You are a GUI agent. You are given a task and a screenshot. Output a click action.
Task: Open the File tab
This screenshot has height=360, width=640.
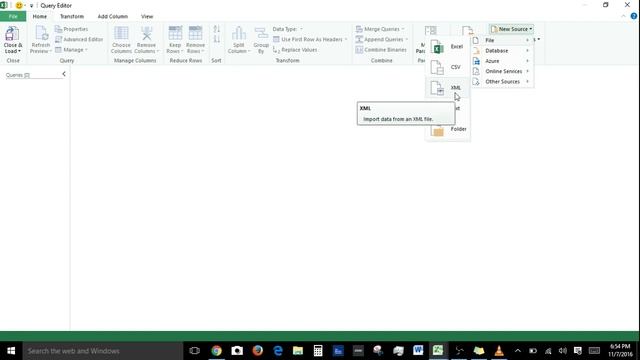[13, 16]
